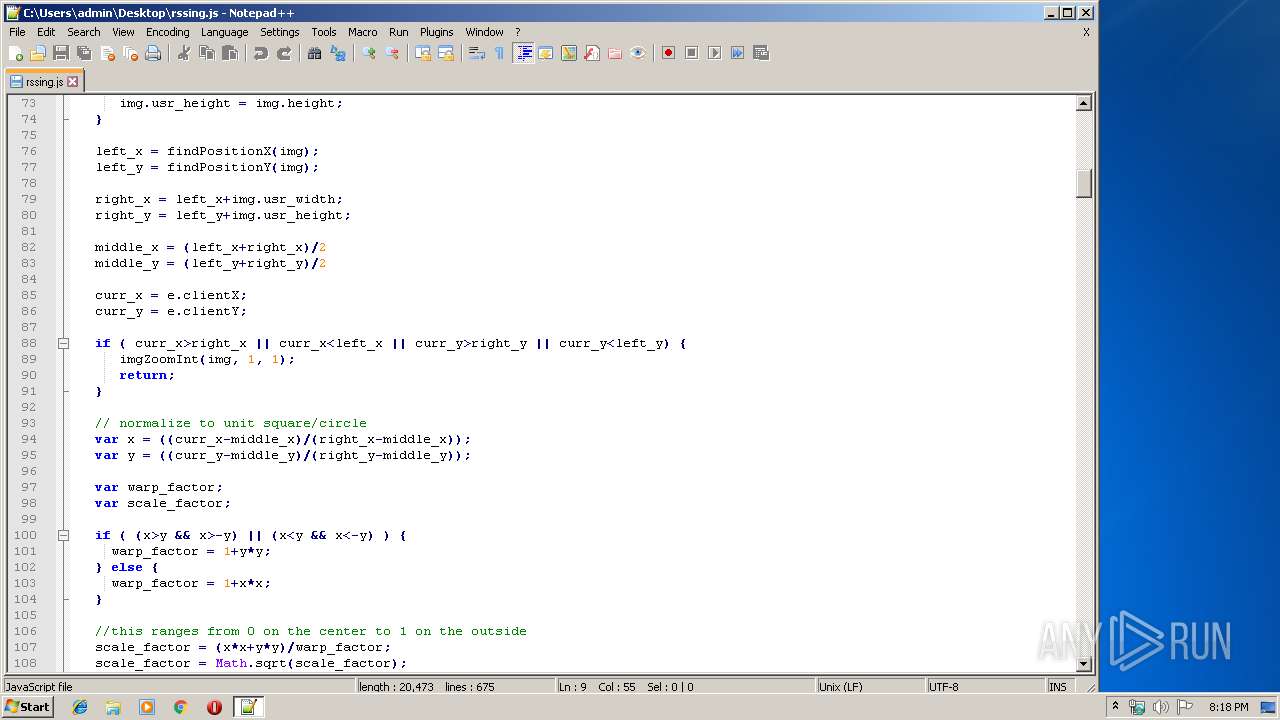Screen dimensions: 1280x720
Task: Open the Language menu
Action: 224,32
